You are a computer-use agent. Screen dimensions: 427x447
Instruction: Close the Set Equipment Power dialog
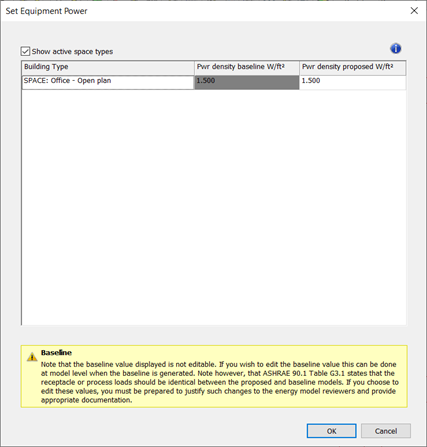pos(414,11)
